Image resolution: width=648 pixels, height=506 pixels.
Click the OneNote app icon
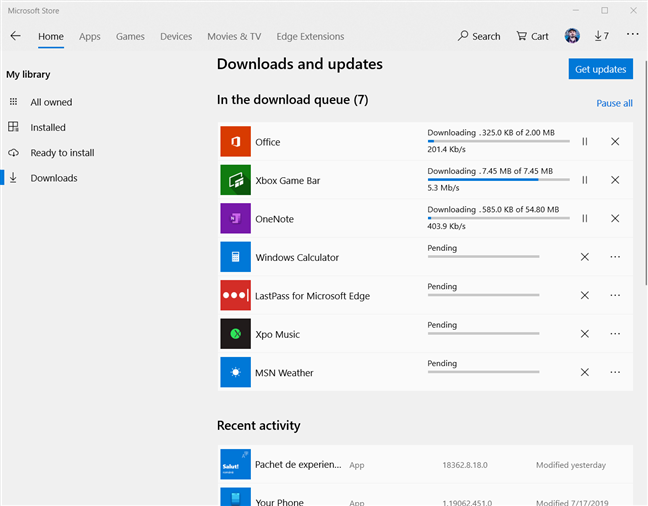[235, 218]
